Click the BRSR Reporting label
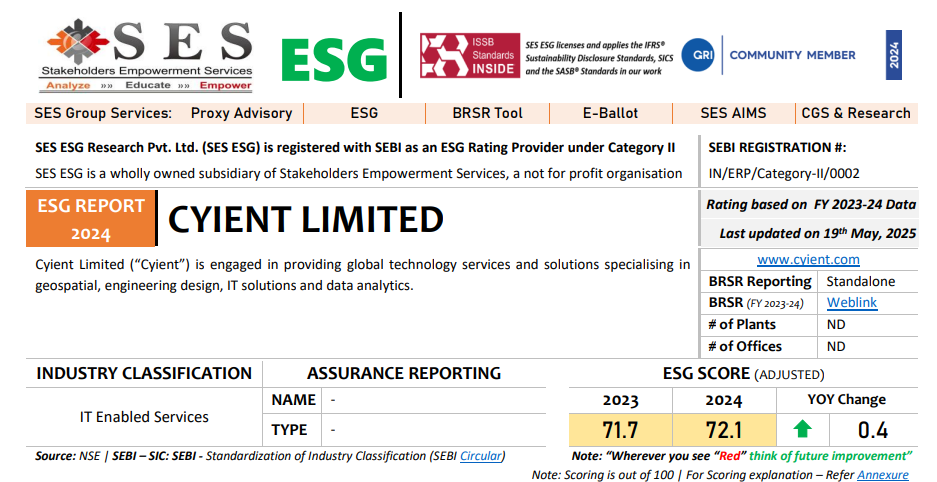Screen dimensions: 937x482 (760, 281)
